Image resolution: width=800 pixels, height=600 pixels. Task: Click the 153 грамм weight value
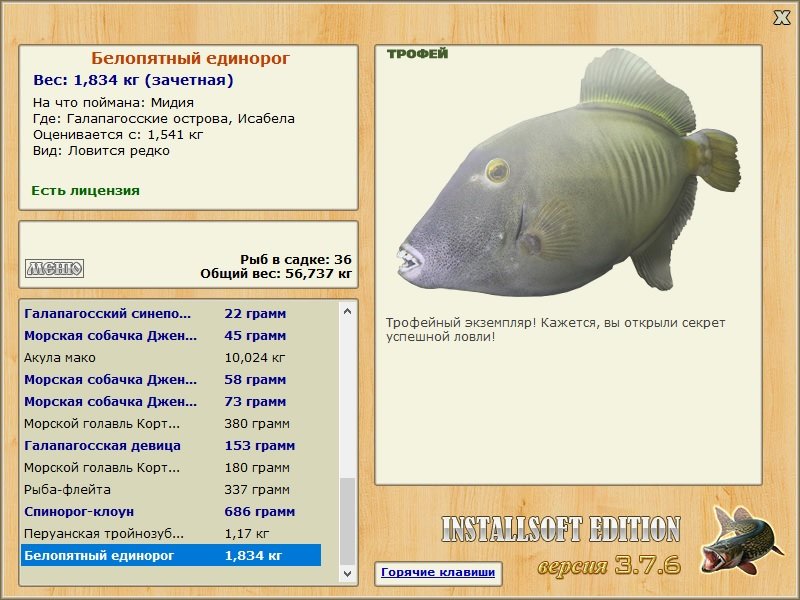tap(260, 445)
